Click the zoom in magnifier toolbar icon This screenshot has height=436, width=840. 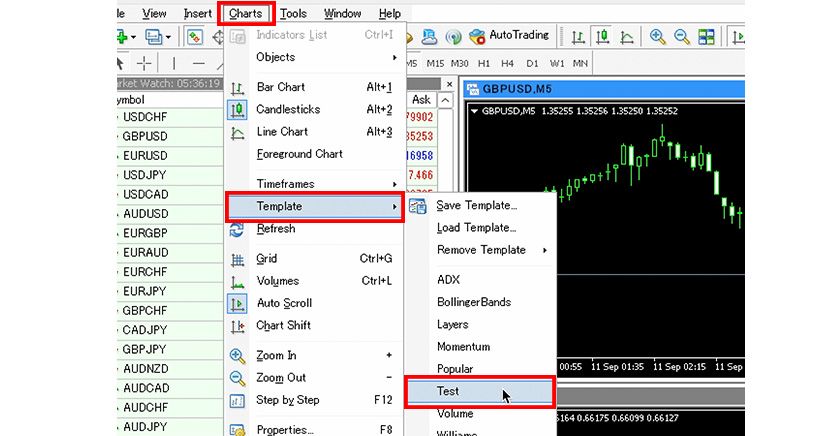coord(657,36)
